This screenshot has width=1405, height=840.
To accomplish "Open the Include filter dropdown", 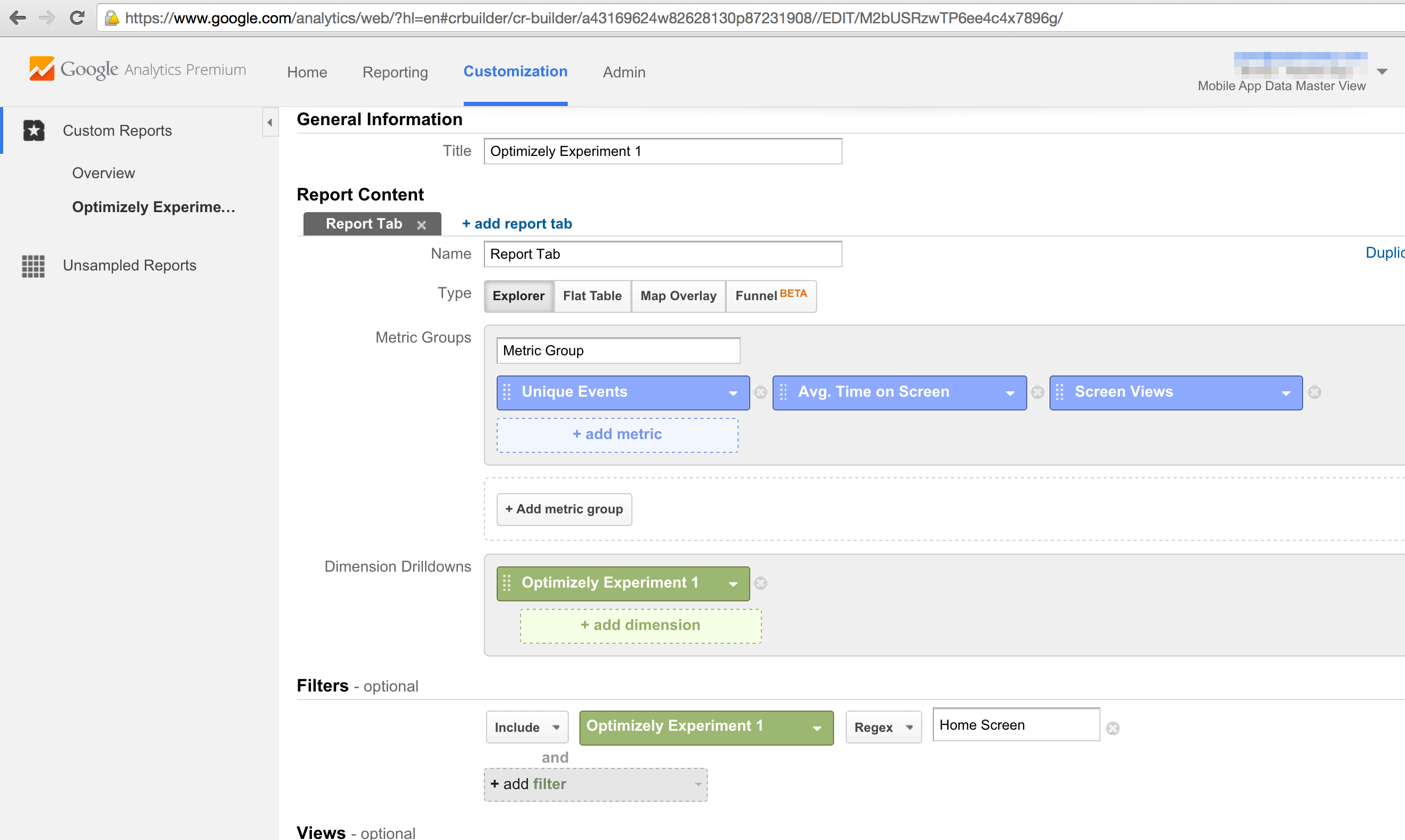I will tap(526, 728).
